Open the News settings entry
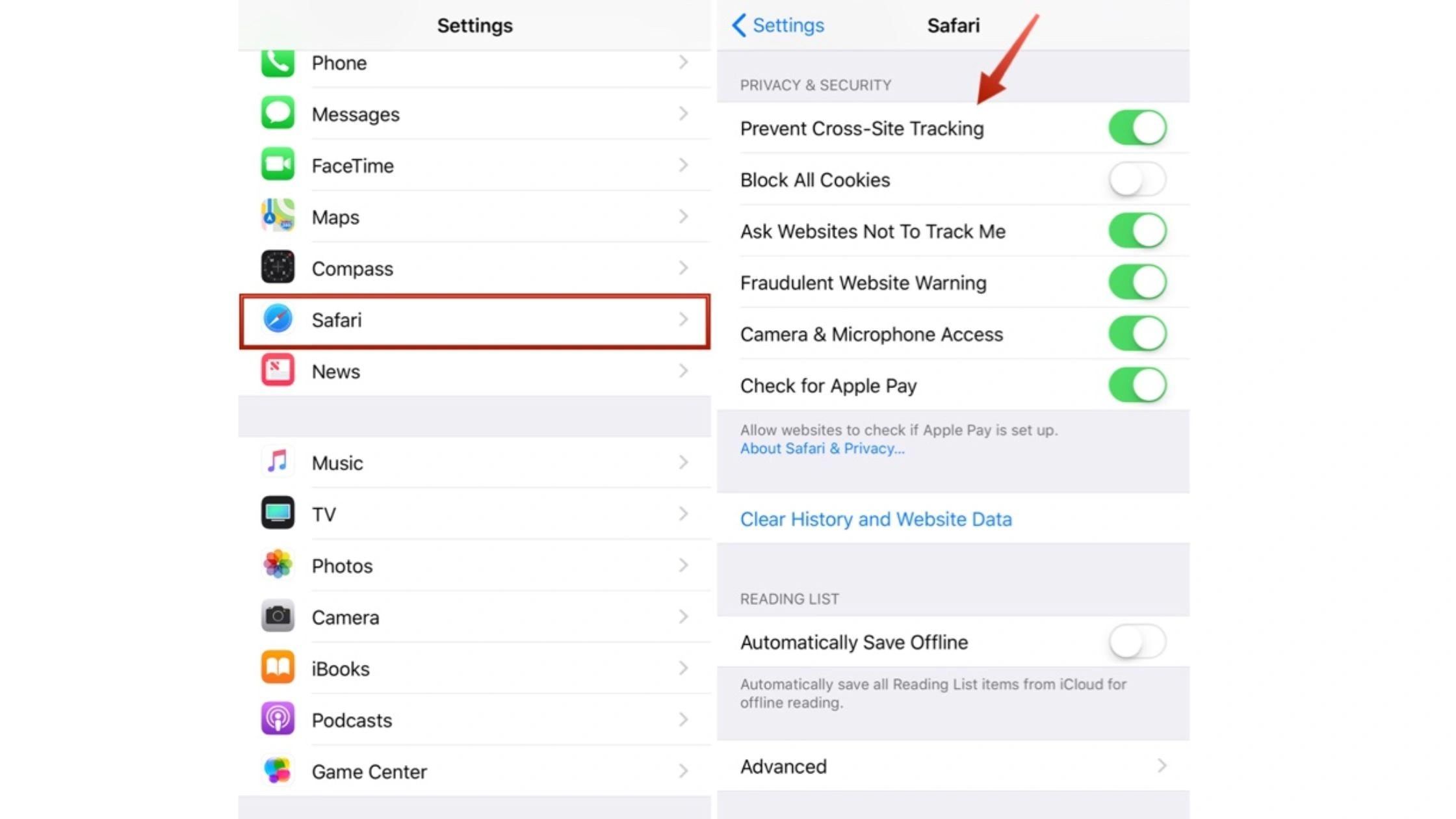 pyautogui.click(x=474, y=371)
